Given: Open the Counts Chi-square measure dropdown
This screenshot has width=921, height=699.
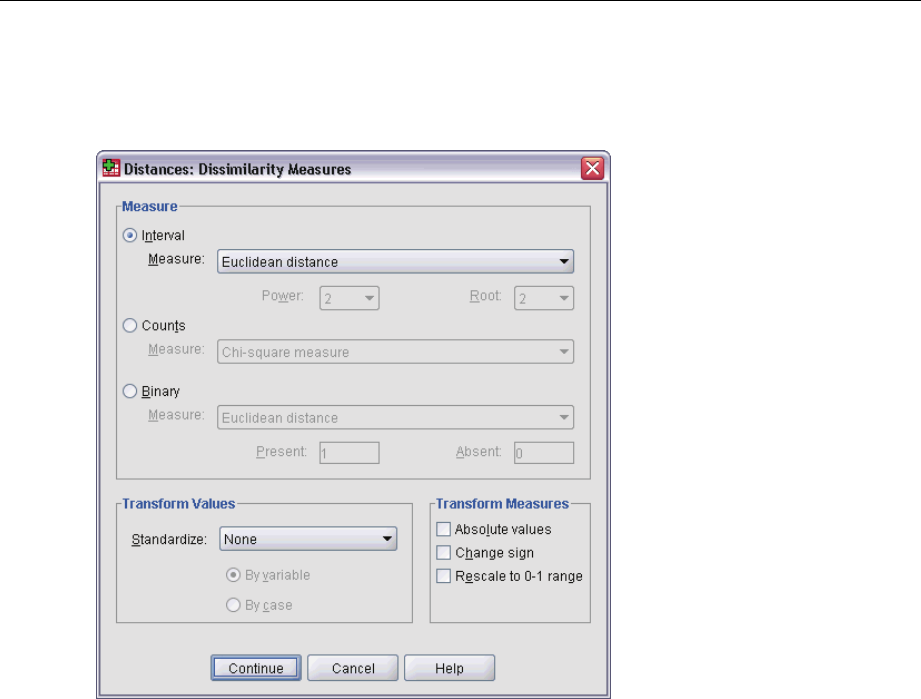Looking at the screenshot, I should click(395, 352).
